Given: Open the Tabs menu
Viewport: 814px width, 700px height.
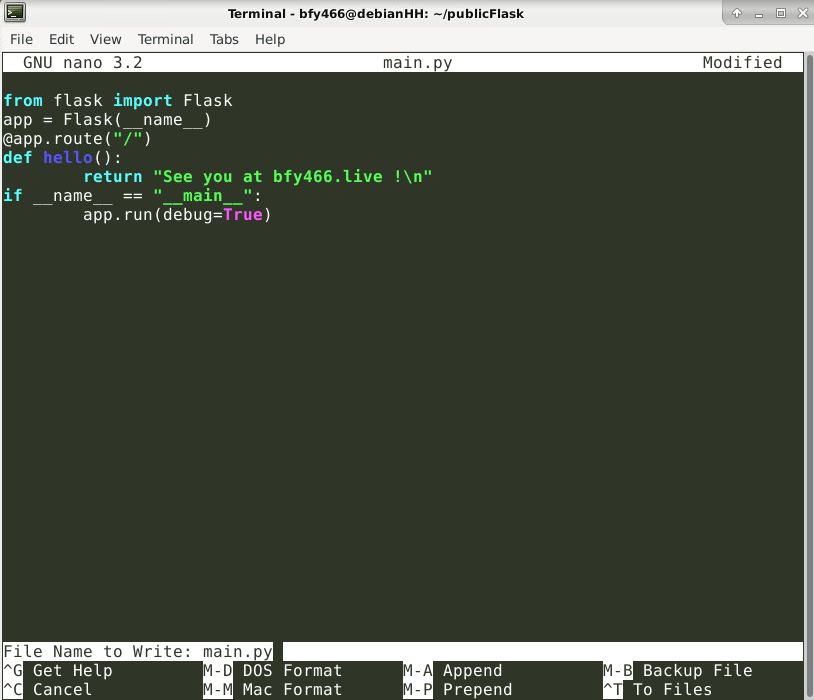Looking at the screenshot, I should click(224, 39).
